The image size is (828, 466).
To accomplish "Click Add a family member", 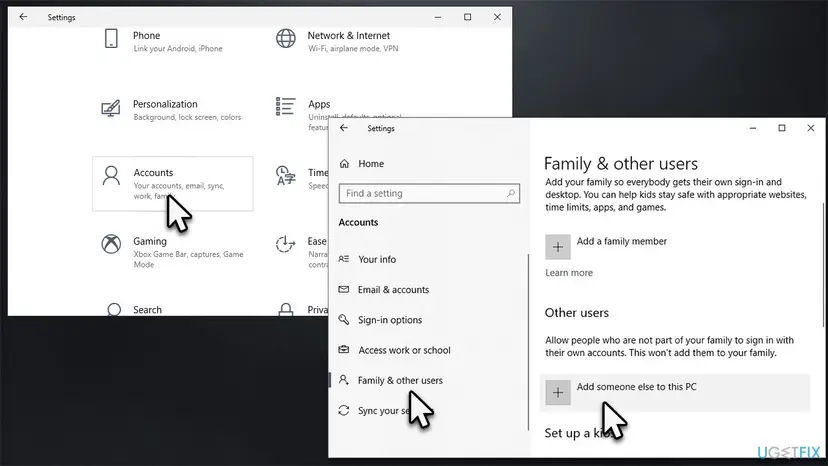I will (x=622, y=241).
